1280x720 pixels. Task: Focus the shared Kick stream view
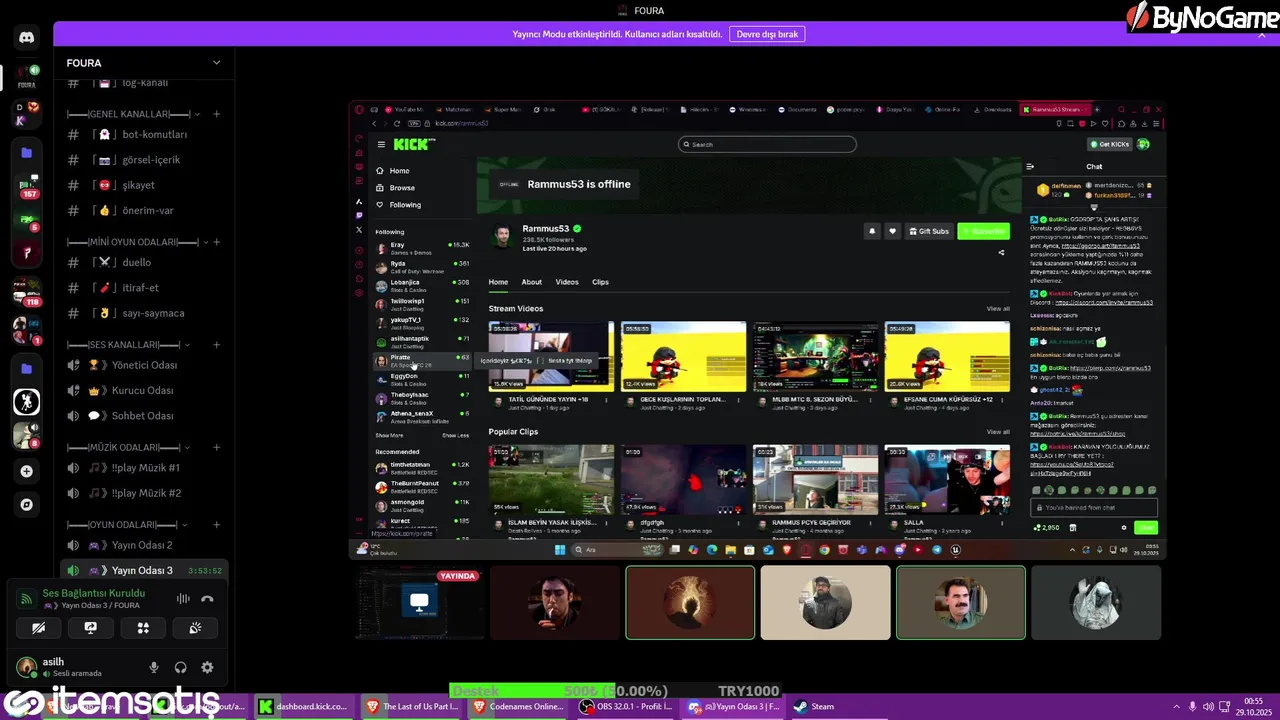pos(757,330)
